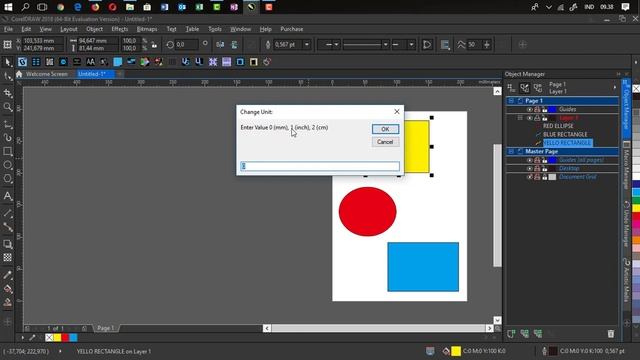Click the New Master Layer icon
The height and width of the screenshot is (360, 640).
click(524, 333)
